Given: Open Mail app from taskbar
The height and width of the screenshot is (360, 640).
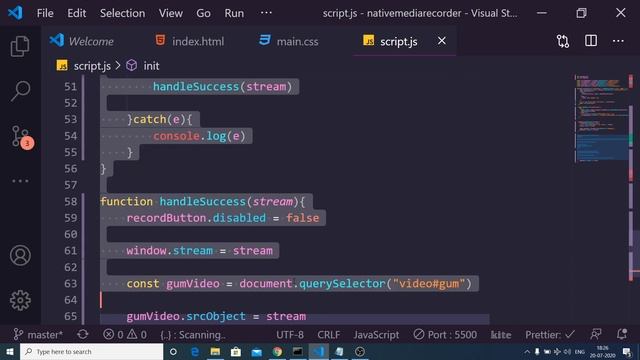Looking at the screenshot, I should point(256,351).
